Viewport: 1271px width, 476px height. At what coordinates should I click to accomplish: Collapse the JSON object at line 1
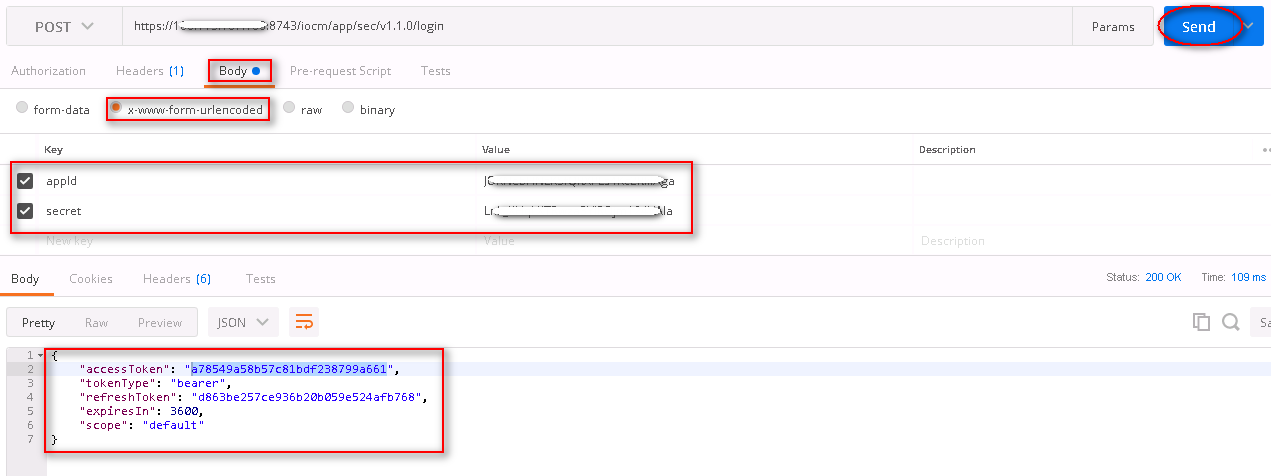tap(40, 356)
